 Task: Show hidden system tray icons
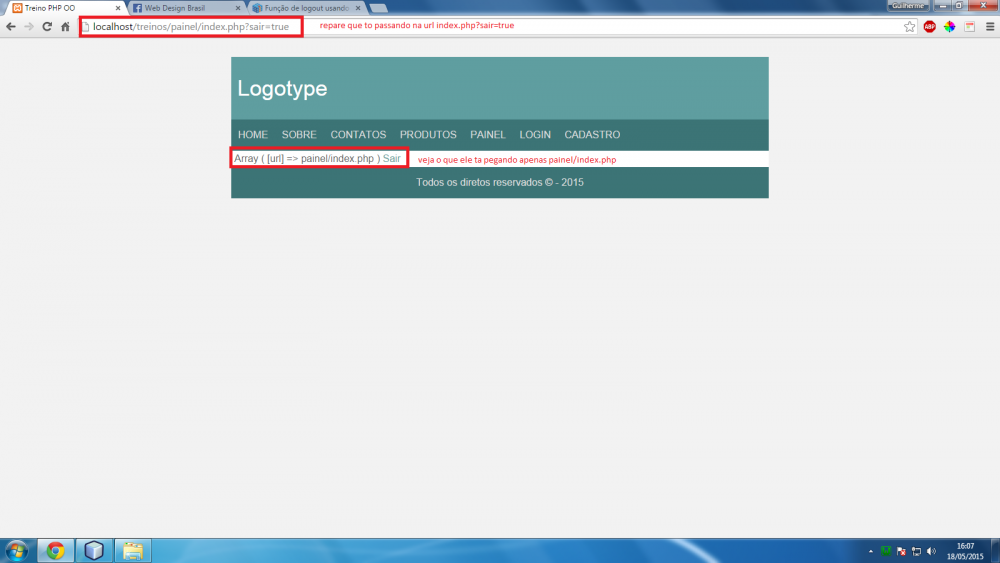[870, 551]
